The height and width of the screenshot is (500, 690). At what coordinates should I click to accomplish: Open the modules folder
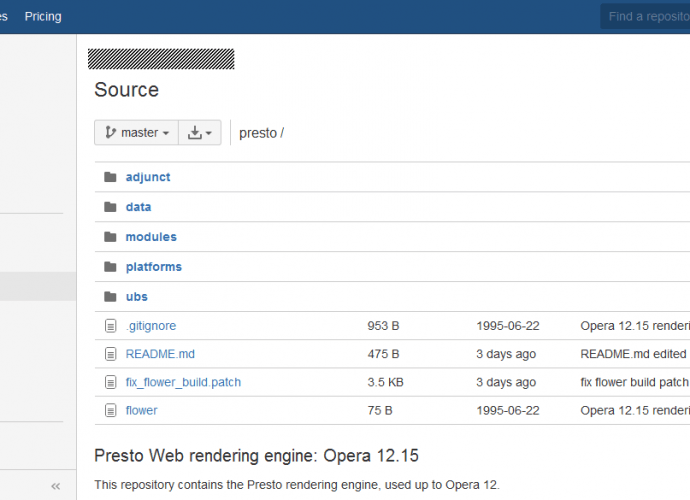151,237
